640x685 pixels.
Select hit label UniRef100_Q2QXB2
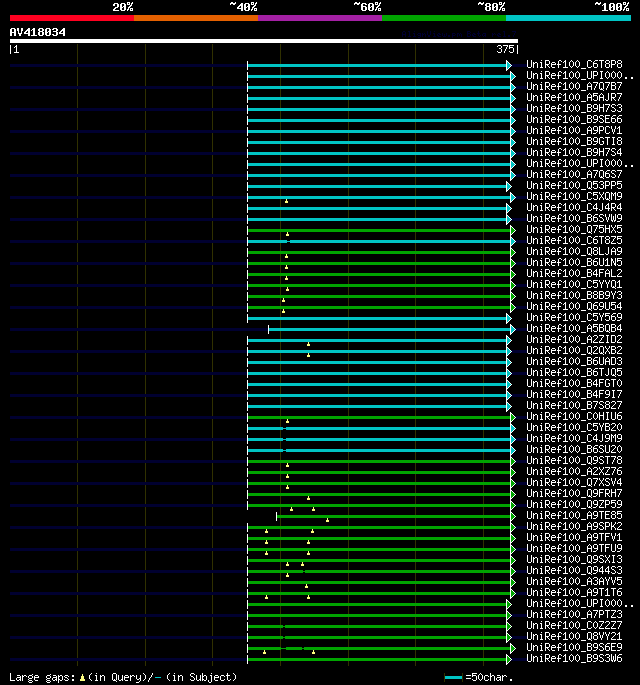(574, 350)
